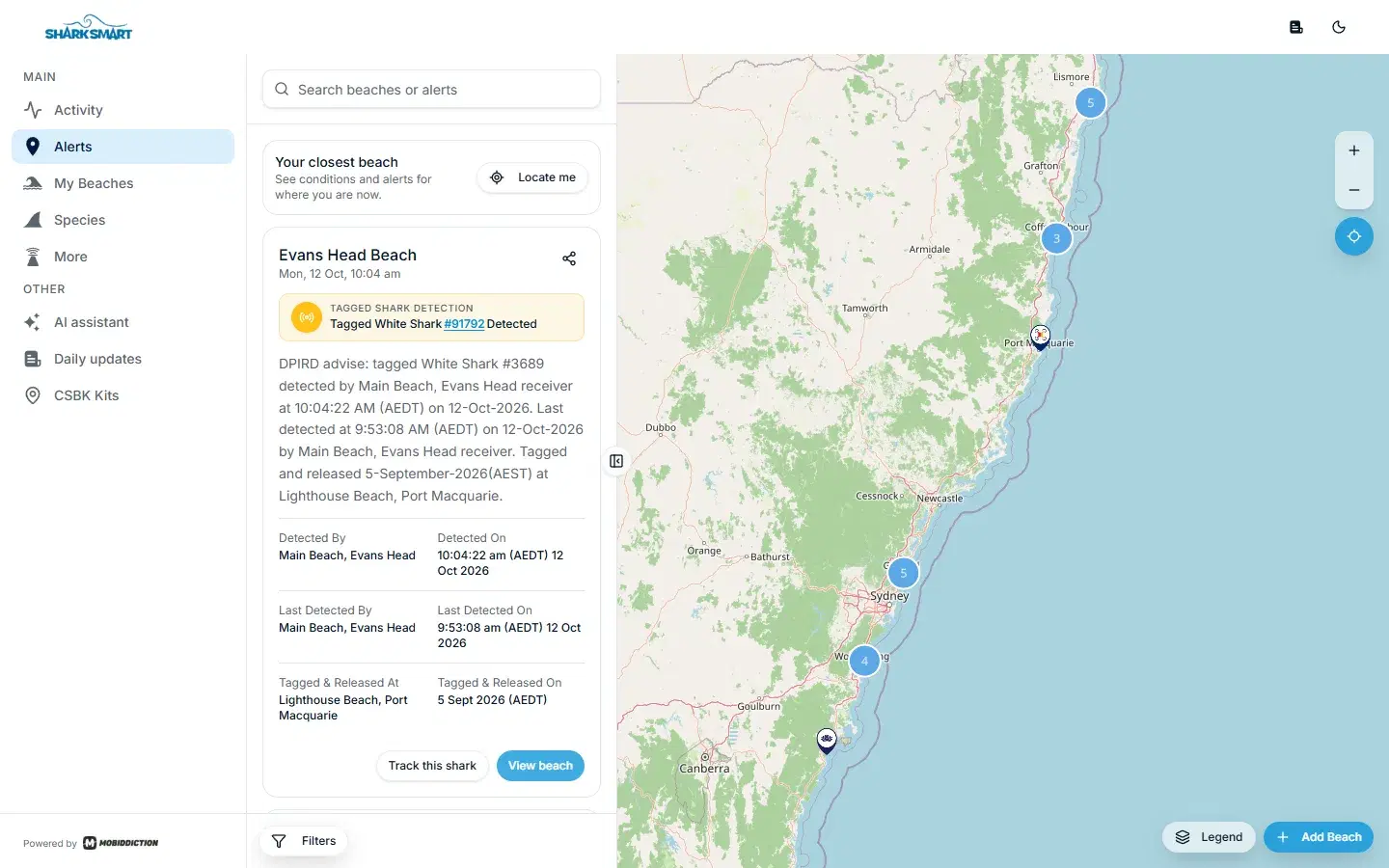Screen dimensions: 1389x868
Task: Select the Alerts menu item
Action: click(123, 147)
